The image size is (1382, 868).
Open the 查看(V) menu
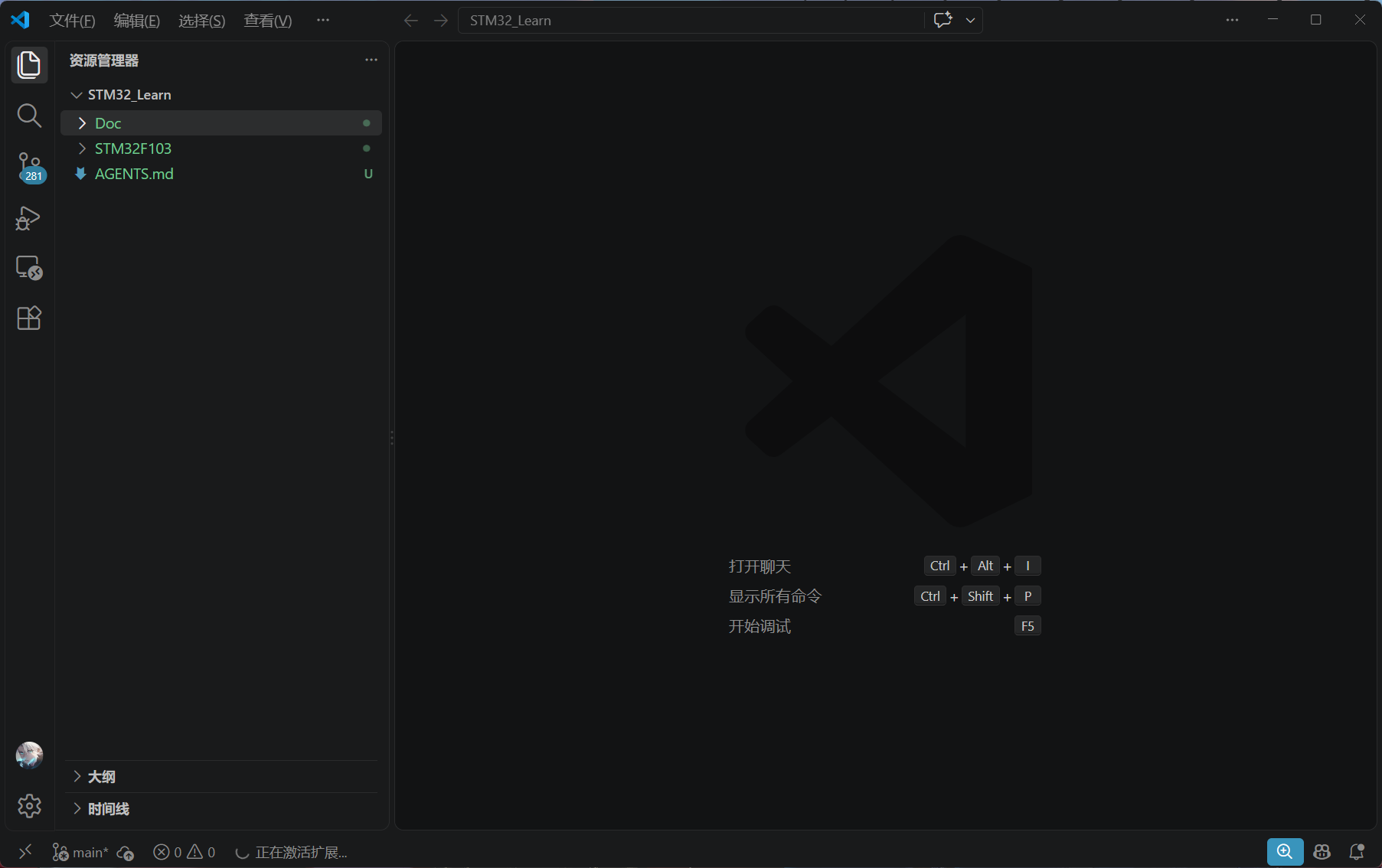click(268, 21)
